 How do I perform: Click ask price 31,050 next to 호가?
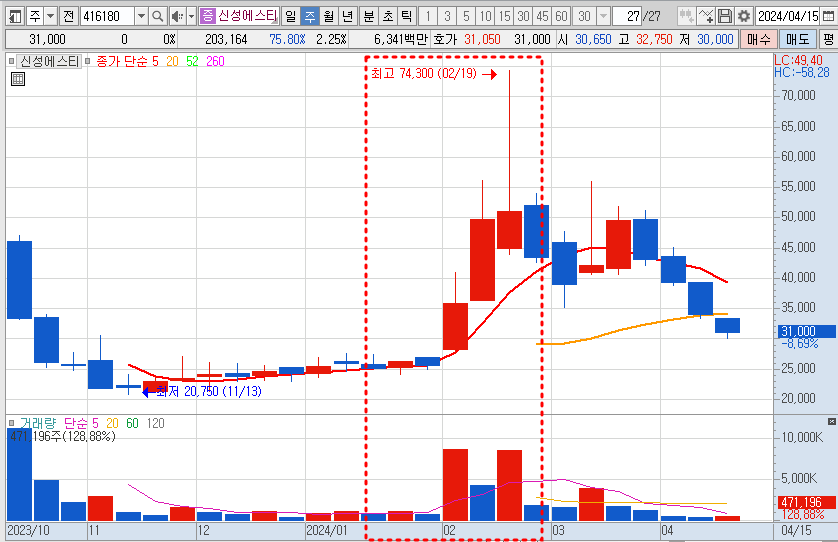coord(482,39)
